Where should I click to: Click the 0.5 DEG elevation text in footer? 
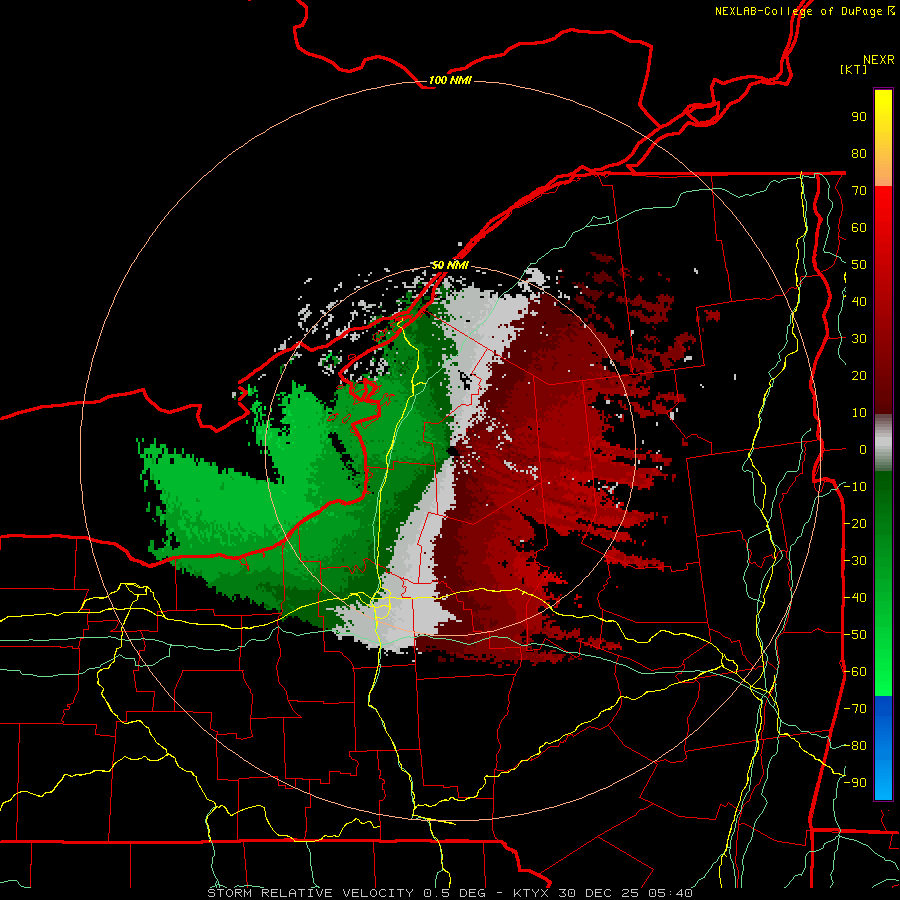[x=455, y=893]
